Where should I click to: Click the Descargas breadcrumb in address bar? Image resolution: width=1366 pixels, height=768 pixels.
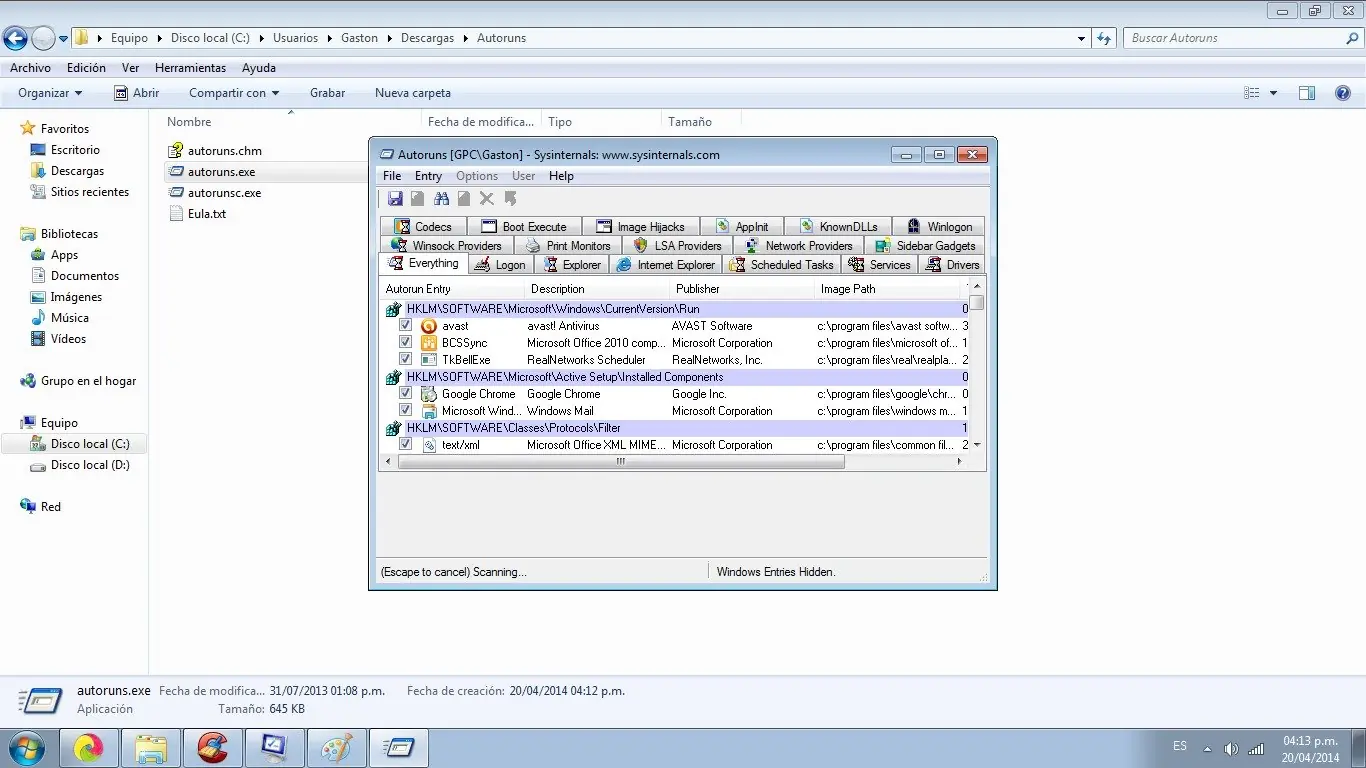click(427, 38)
